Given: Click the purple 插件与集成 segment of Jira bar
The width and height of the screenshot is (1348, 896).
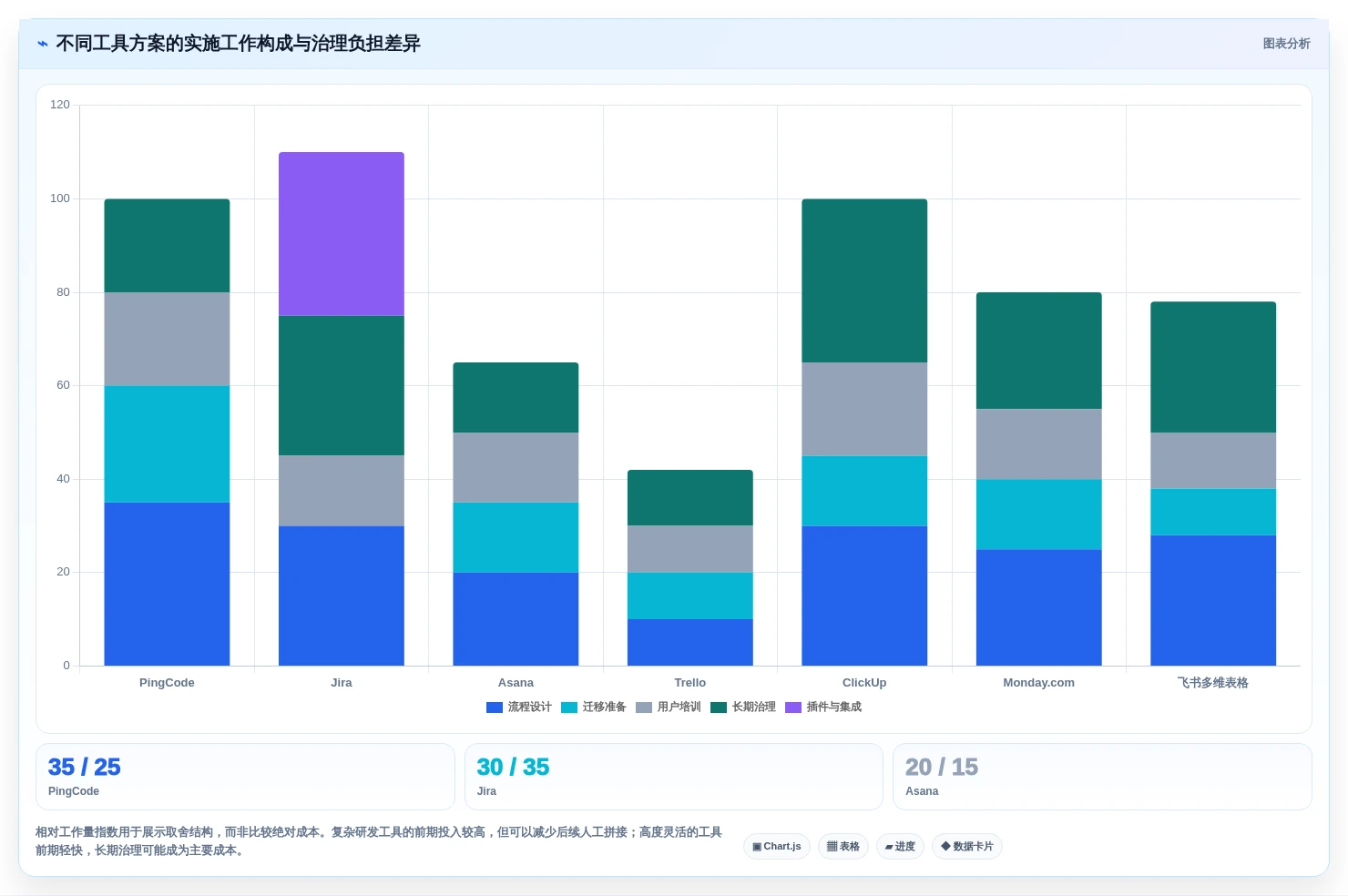Looking at the screenshot, I should tap(342, 234).
